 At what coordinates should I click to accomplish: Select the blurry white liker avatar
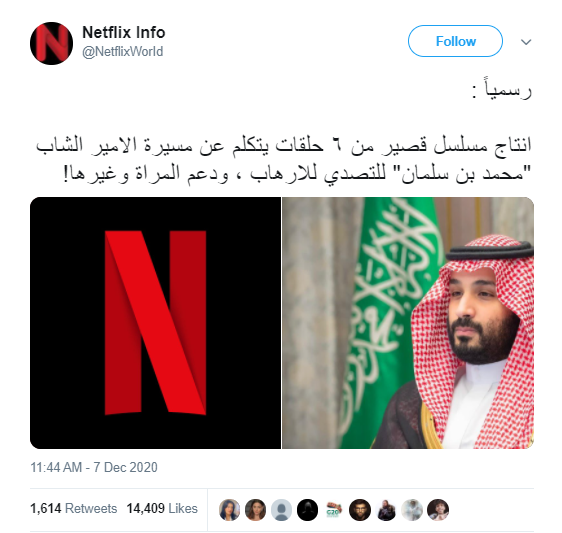412,509
